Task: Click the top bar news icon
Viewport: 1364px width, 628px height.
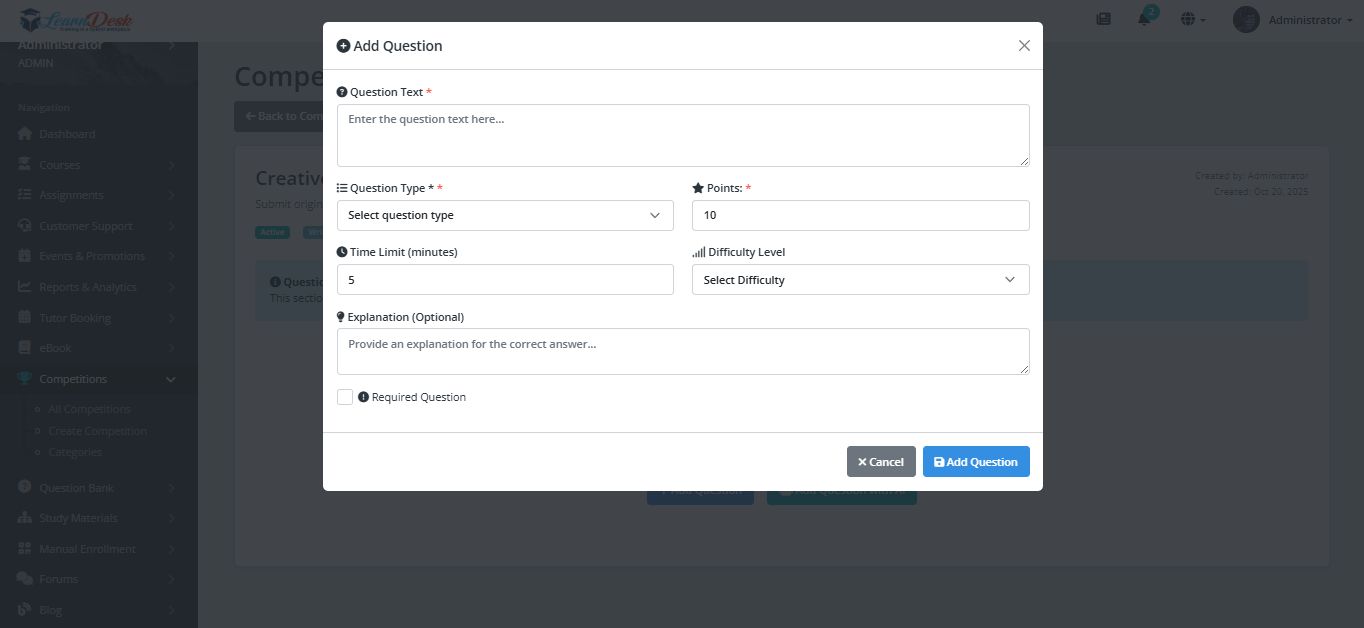Action: [1104, 19]
